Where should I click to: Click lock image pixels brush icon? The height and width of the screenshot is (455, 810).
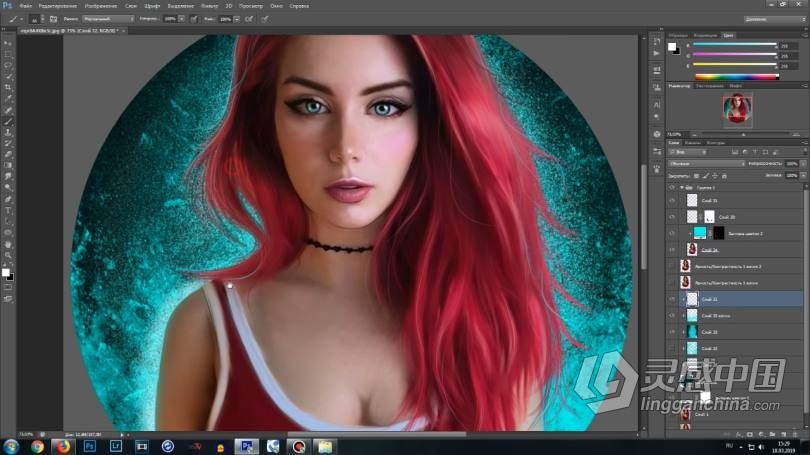click(706, 176)
